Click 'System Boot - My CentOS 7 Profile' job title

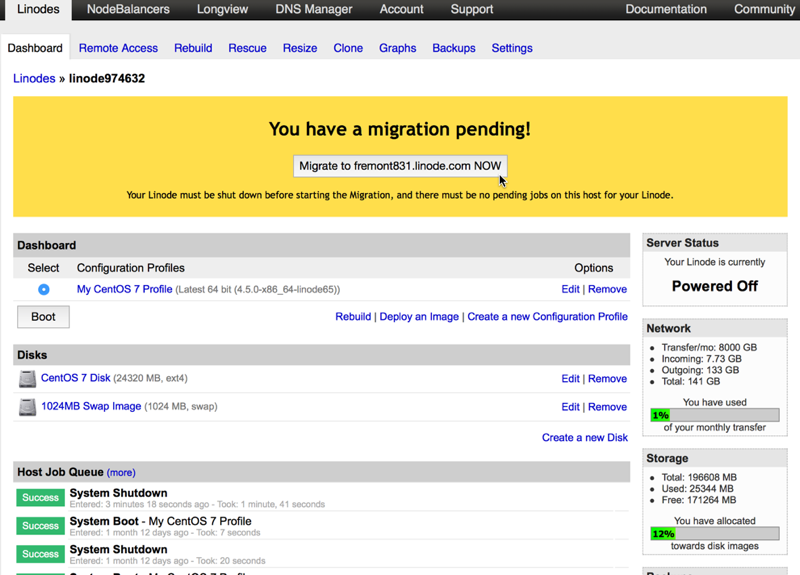pos(161,521)
